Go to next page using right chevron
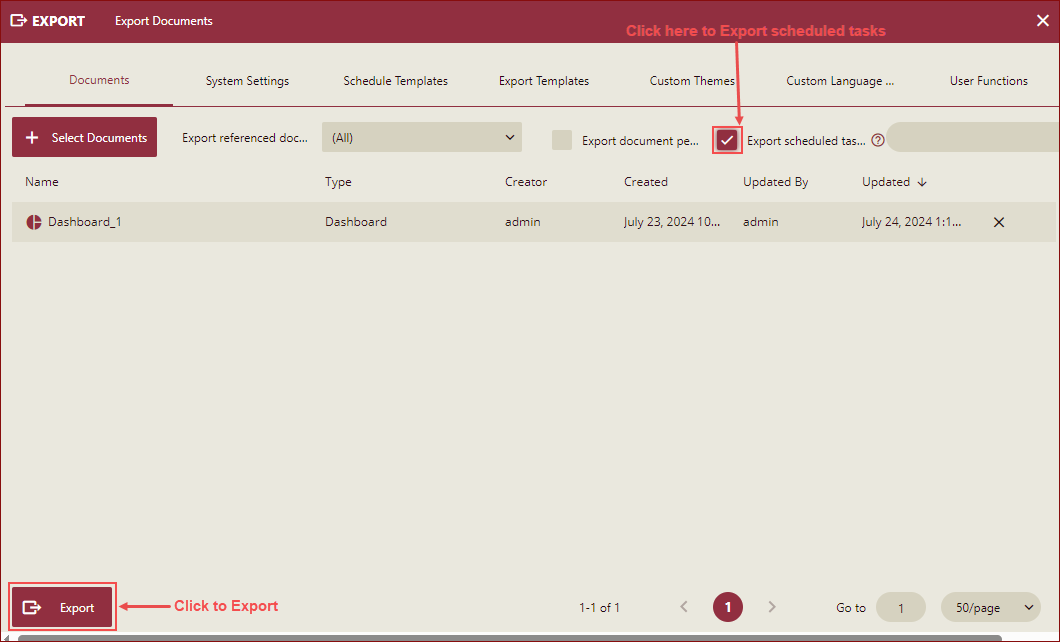Screen dimensions: 1060x642 (771, 607)
